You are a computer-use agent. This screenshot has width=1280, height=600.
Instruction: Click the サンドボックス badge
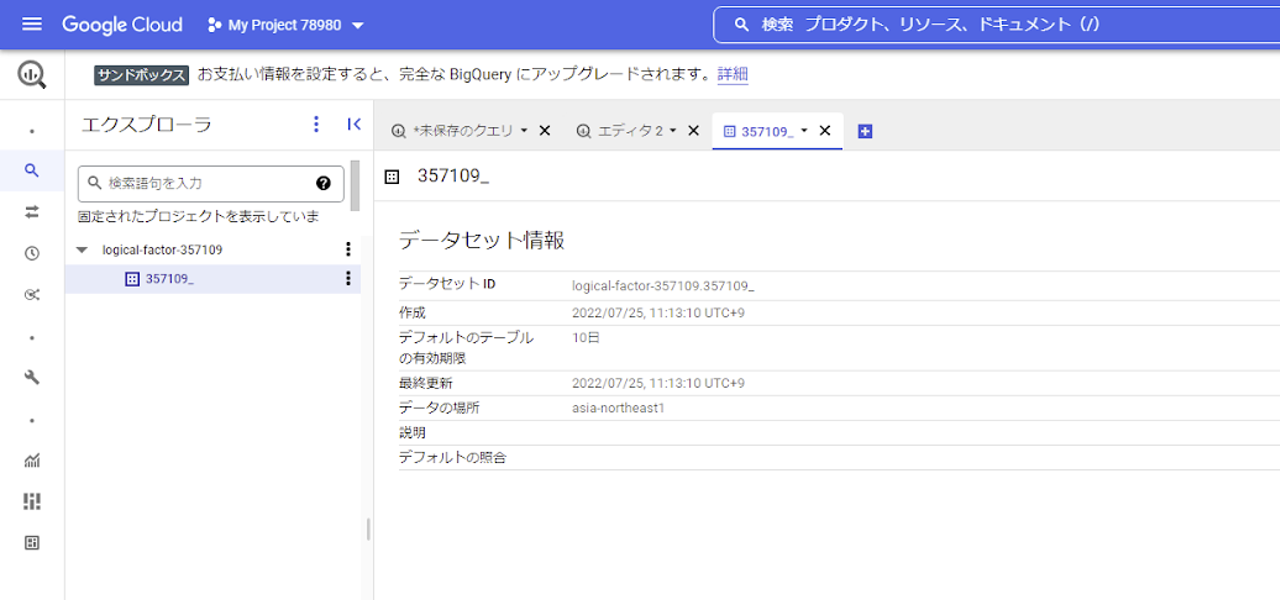141,75
